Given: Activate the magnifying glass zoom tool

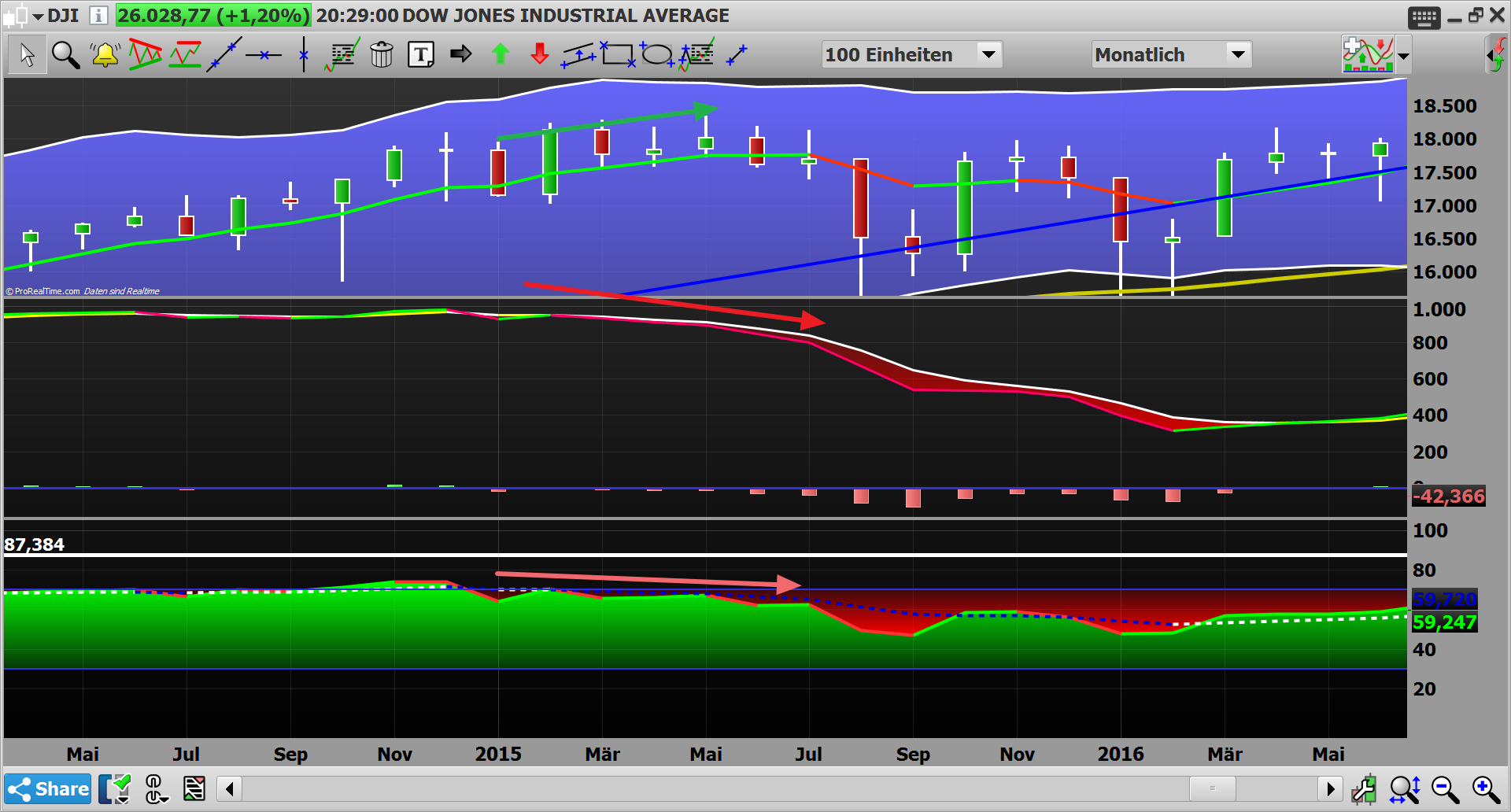Looking at the screenshot, I should 65,54.
